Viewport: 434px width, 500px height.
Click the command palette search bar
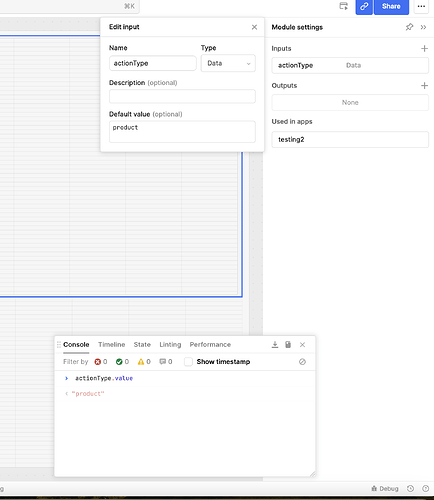pos(69,6)
